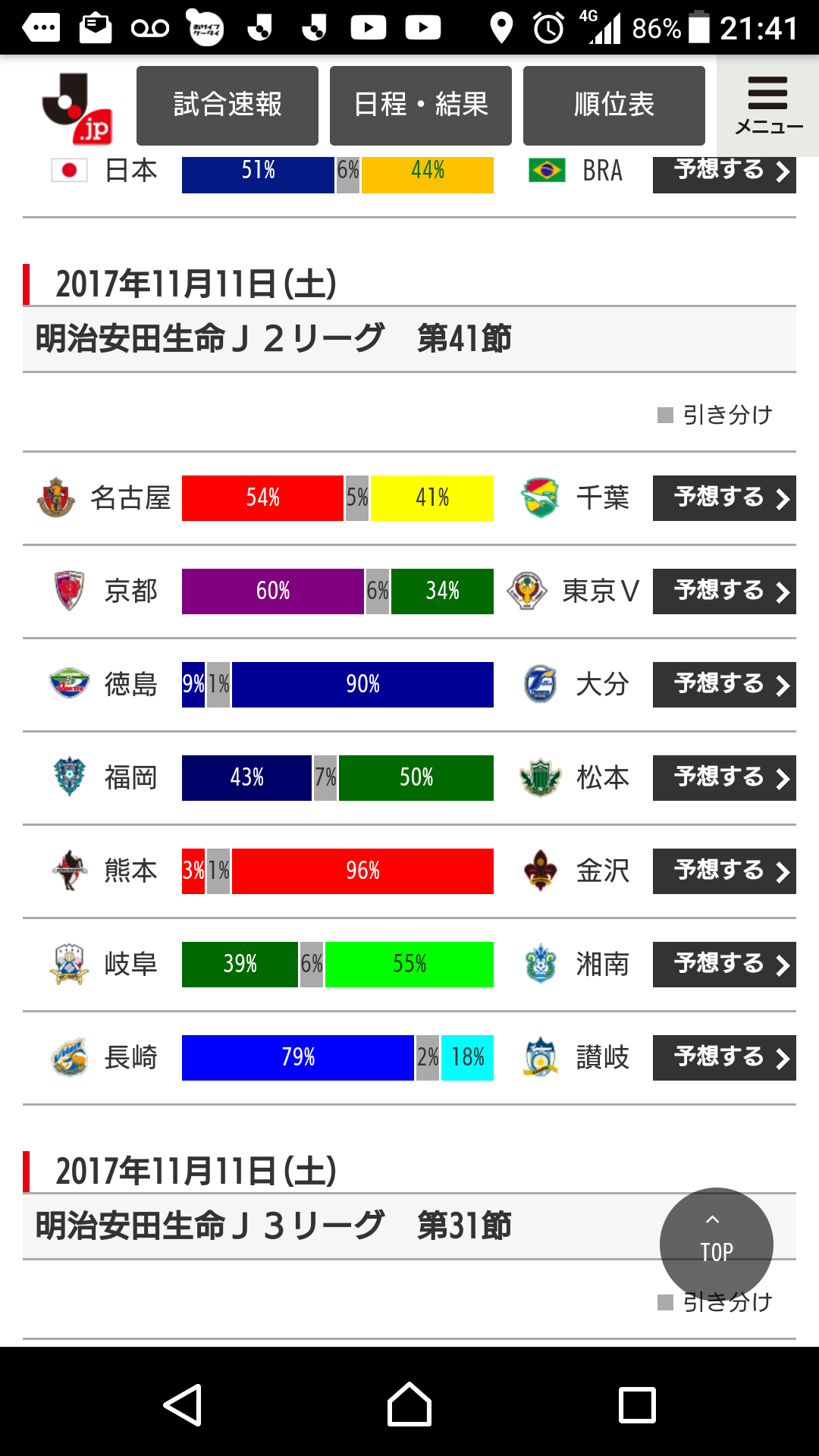Open the hamburger メニュー menu
The image size is (819, 1456).
(767, 105)
